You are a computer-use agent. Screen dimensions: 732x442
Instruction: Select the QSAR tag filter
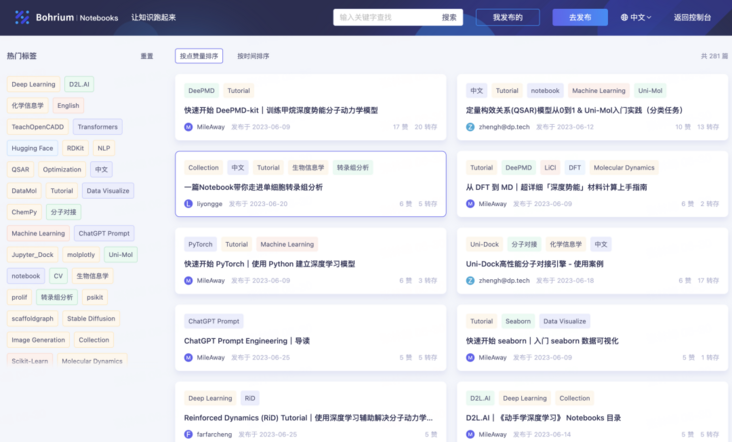[20, 169]
